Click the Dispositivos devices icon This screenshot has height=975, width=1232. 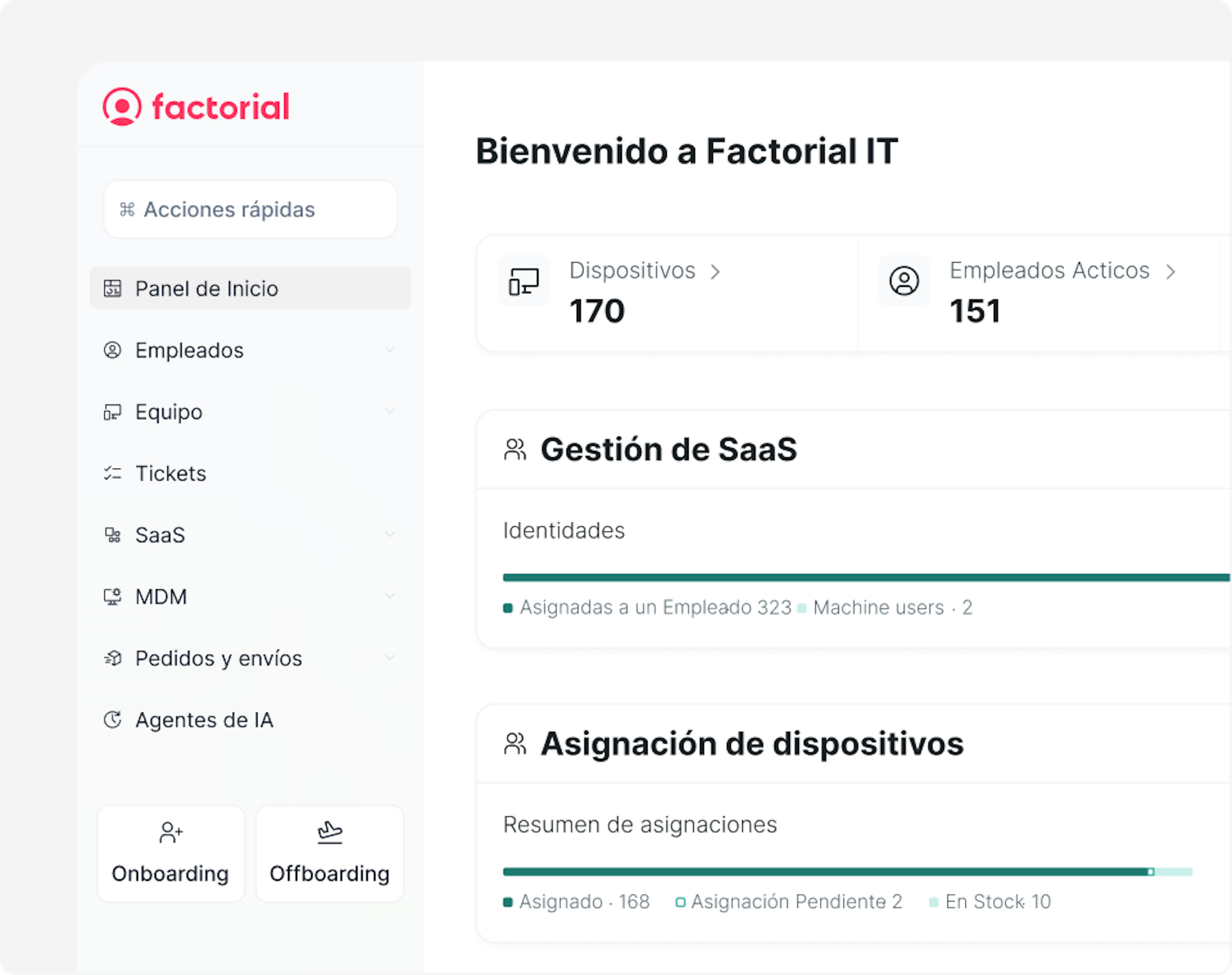[x=524, y=281]
